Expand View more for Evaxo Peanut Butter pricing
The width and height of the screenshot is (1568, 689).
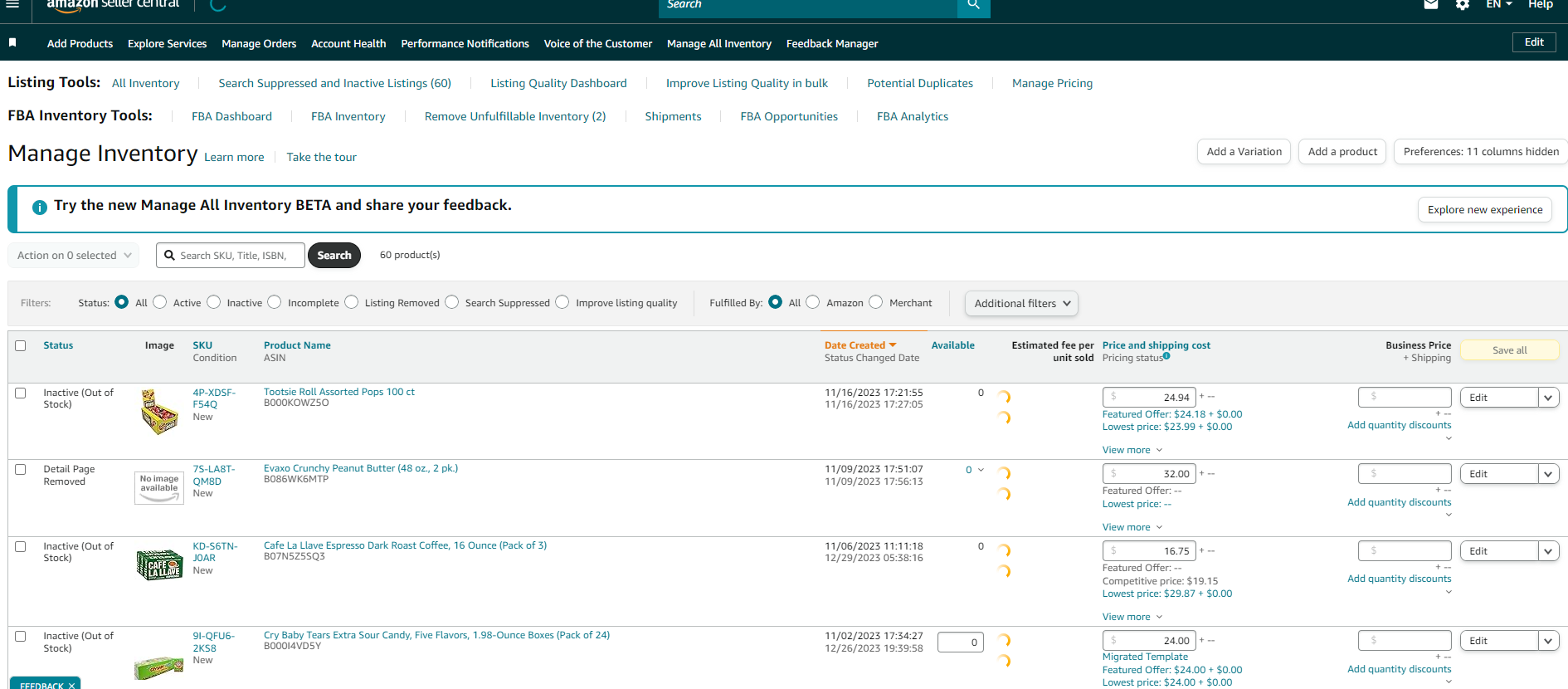[x=1132, y=527]
